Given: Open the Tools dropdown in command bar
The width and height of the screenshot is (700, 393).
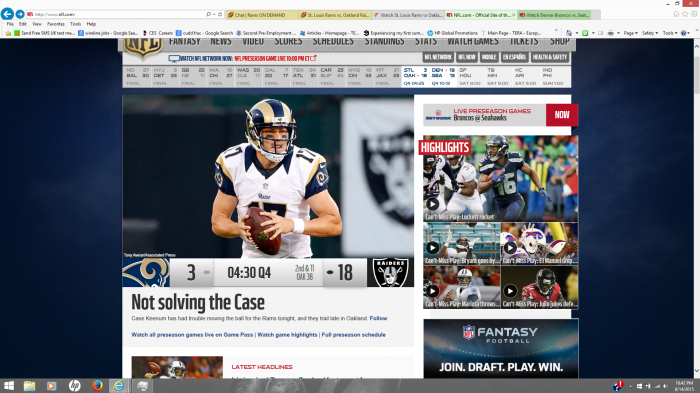Looking at the screenshot, I should [670, 33].
